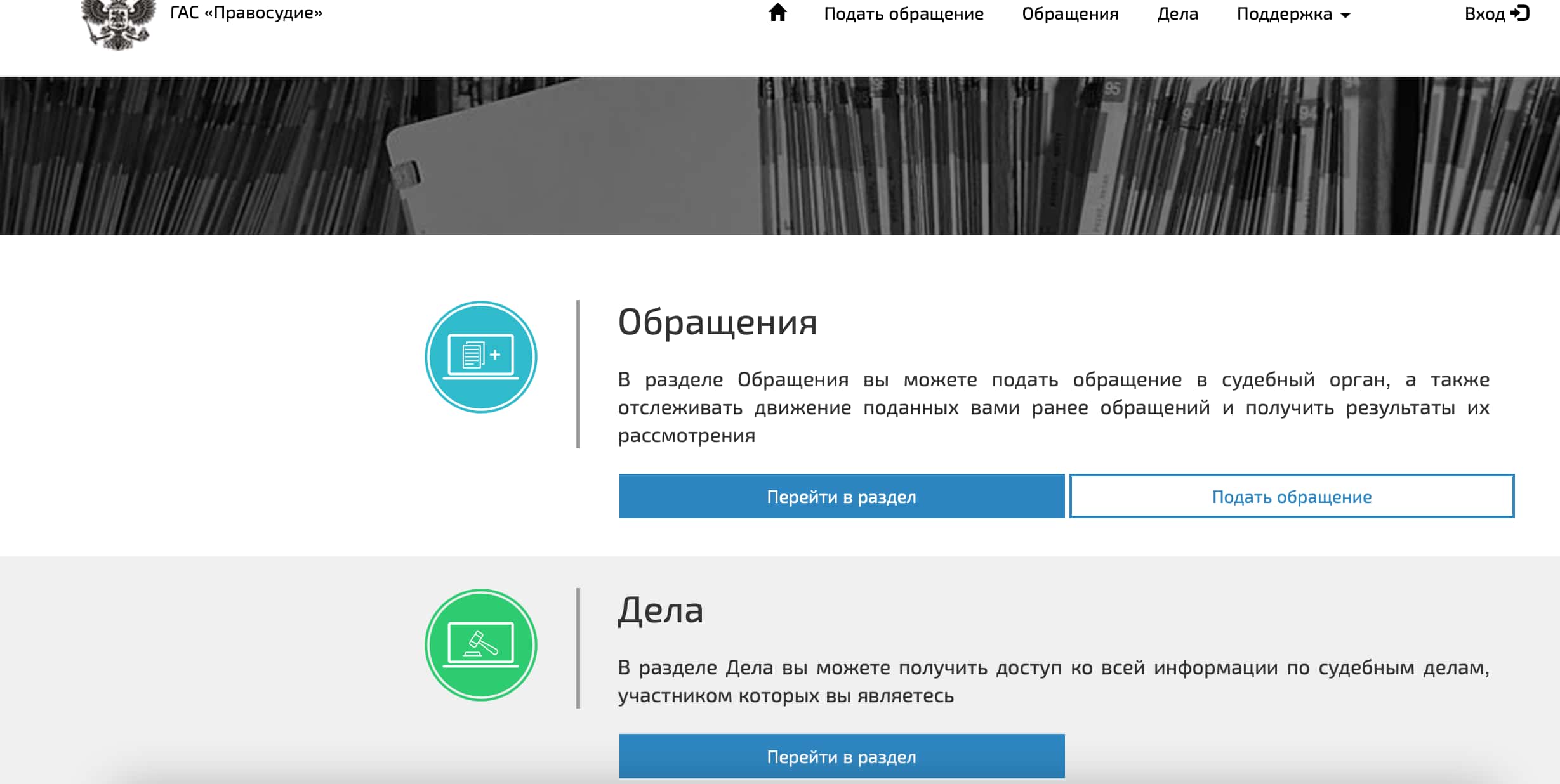
Task: Click the Дела section heading
Action: pyautogui.click(x=660, y=610)
